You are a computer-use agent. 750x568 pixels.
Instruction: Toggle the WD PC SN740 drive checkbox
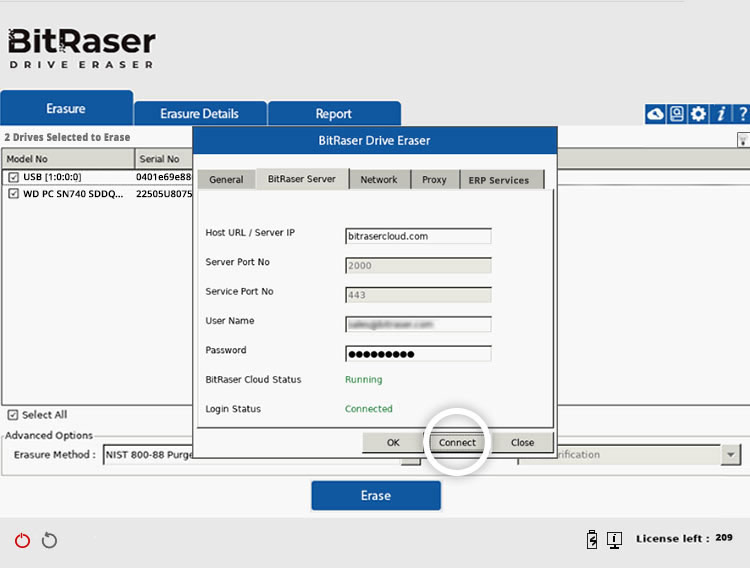point(13,194)
